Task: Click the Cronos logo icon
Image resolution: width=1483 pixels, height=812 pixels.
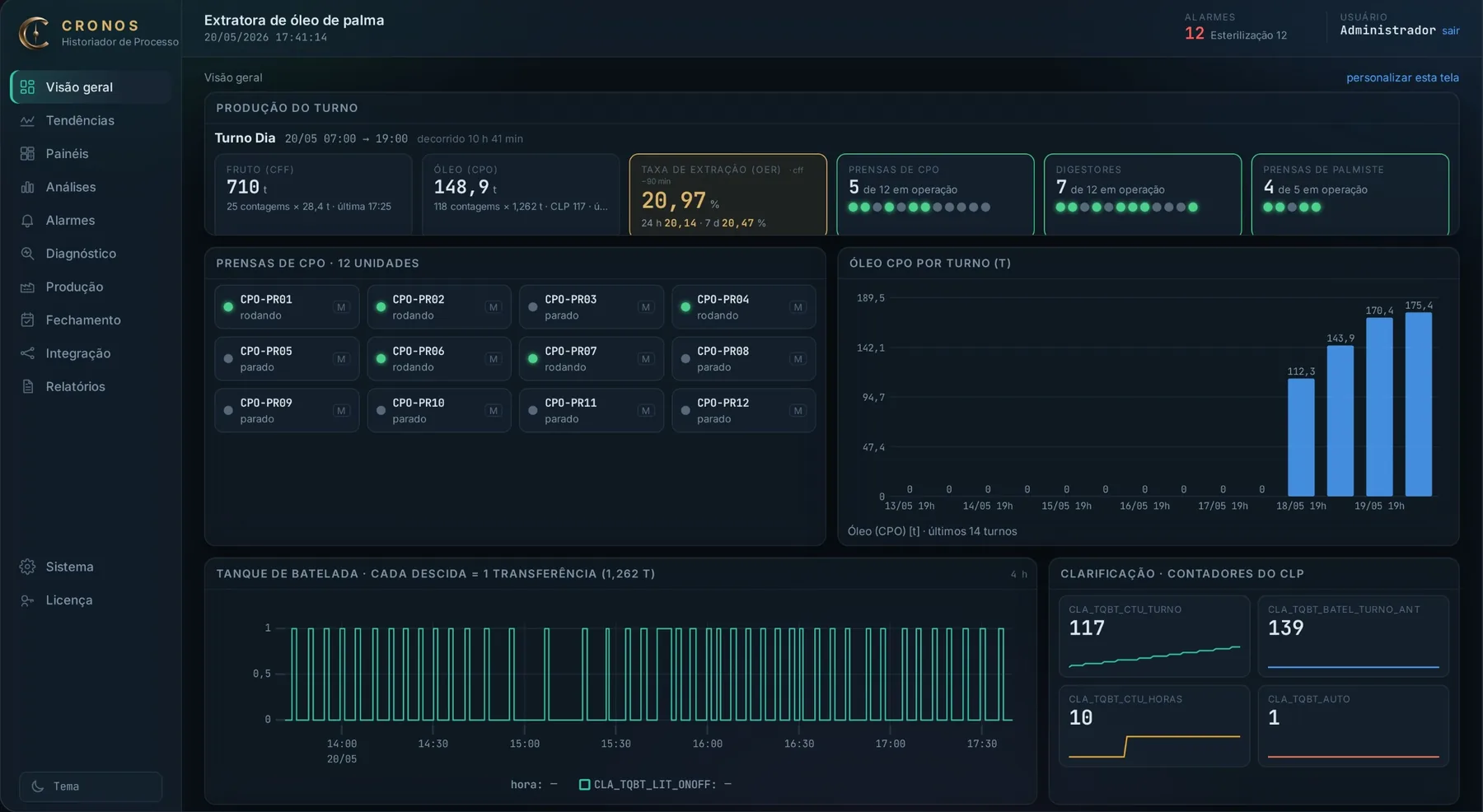Action: (x=35, y=33)
